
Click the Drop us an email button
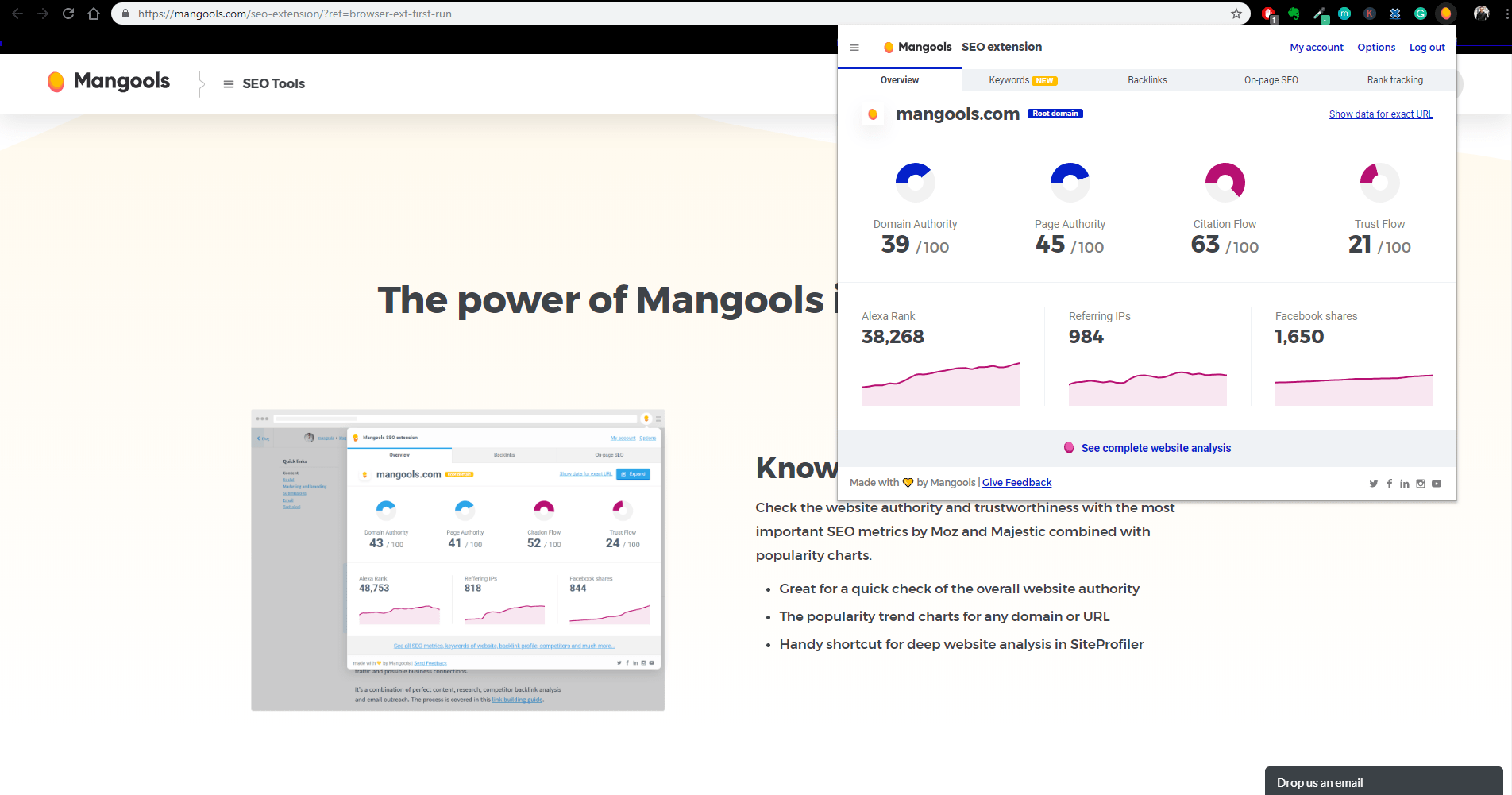(1383, 781)
